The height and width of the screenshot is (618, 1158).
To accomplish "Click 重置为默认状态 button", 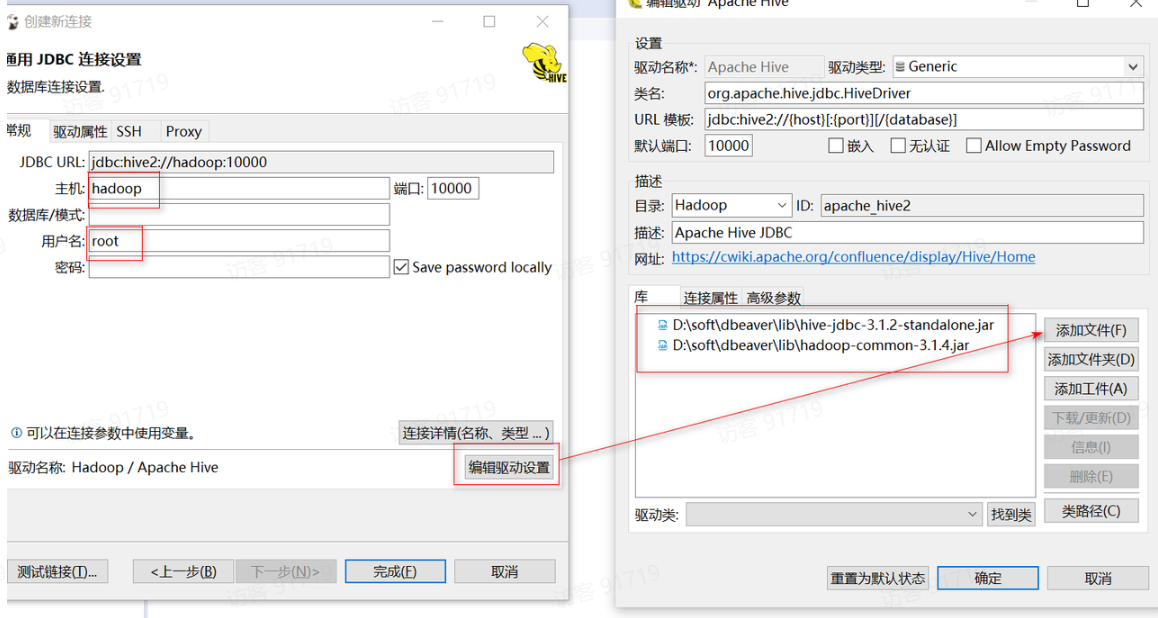I will click(877, 578).
